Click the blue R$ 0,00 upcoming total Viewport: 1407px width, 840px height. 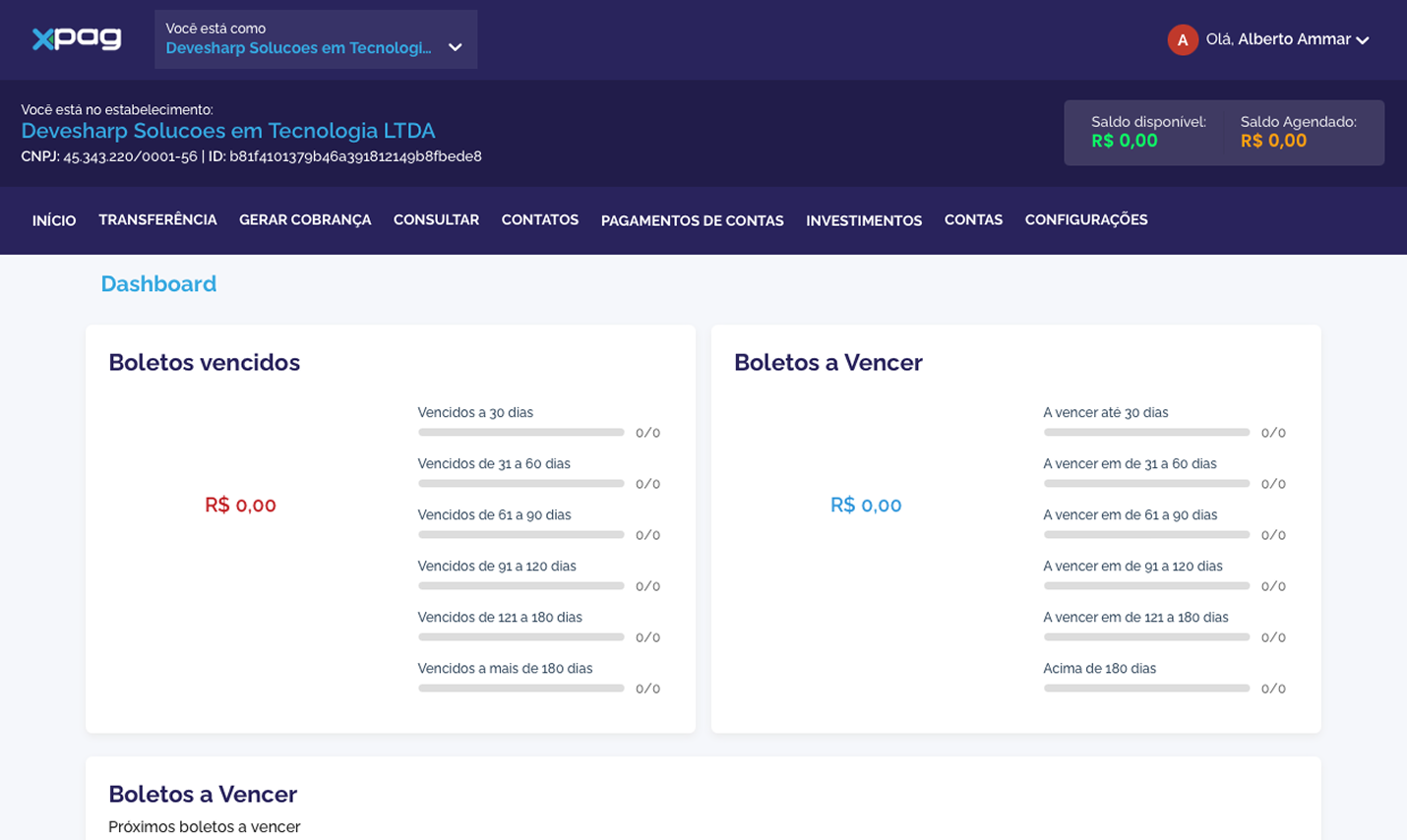coord(866,505)
